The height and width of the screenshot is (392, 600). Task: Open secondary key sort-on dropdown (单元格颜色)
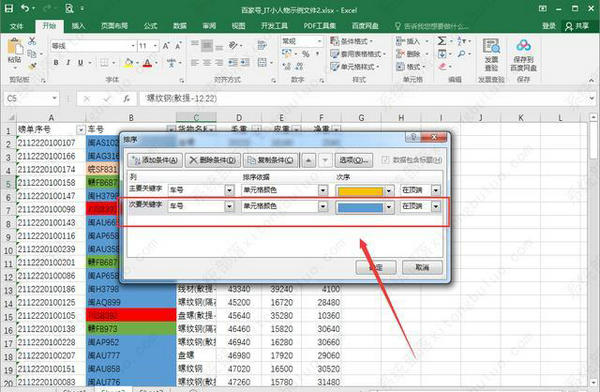323,206
